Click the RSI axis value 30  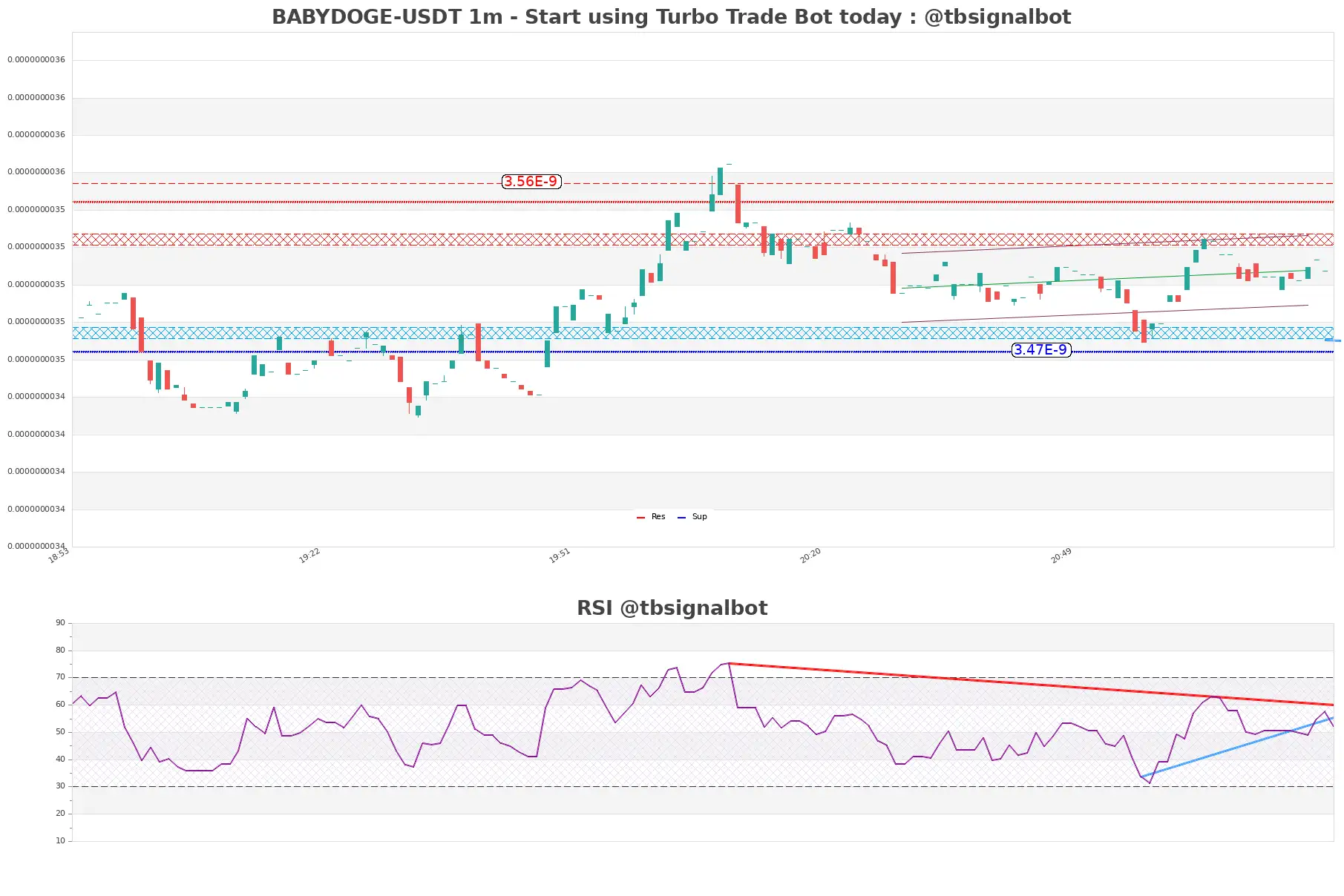tap(60, 786)
